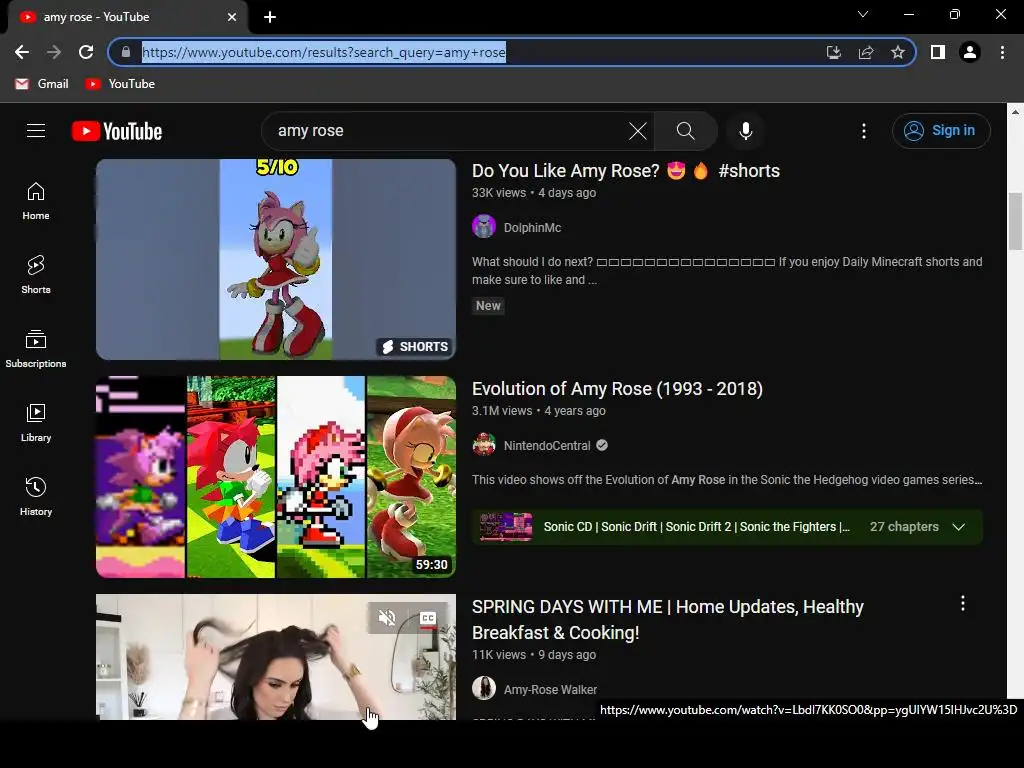Select the 'amy rose - YouTube' tab
Image resolution: width=1024 pixels, height=768 pixels.
127,17
